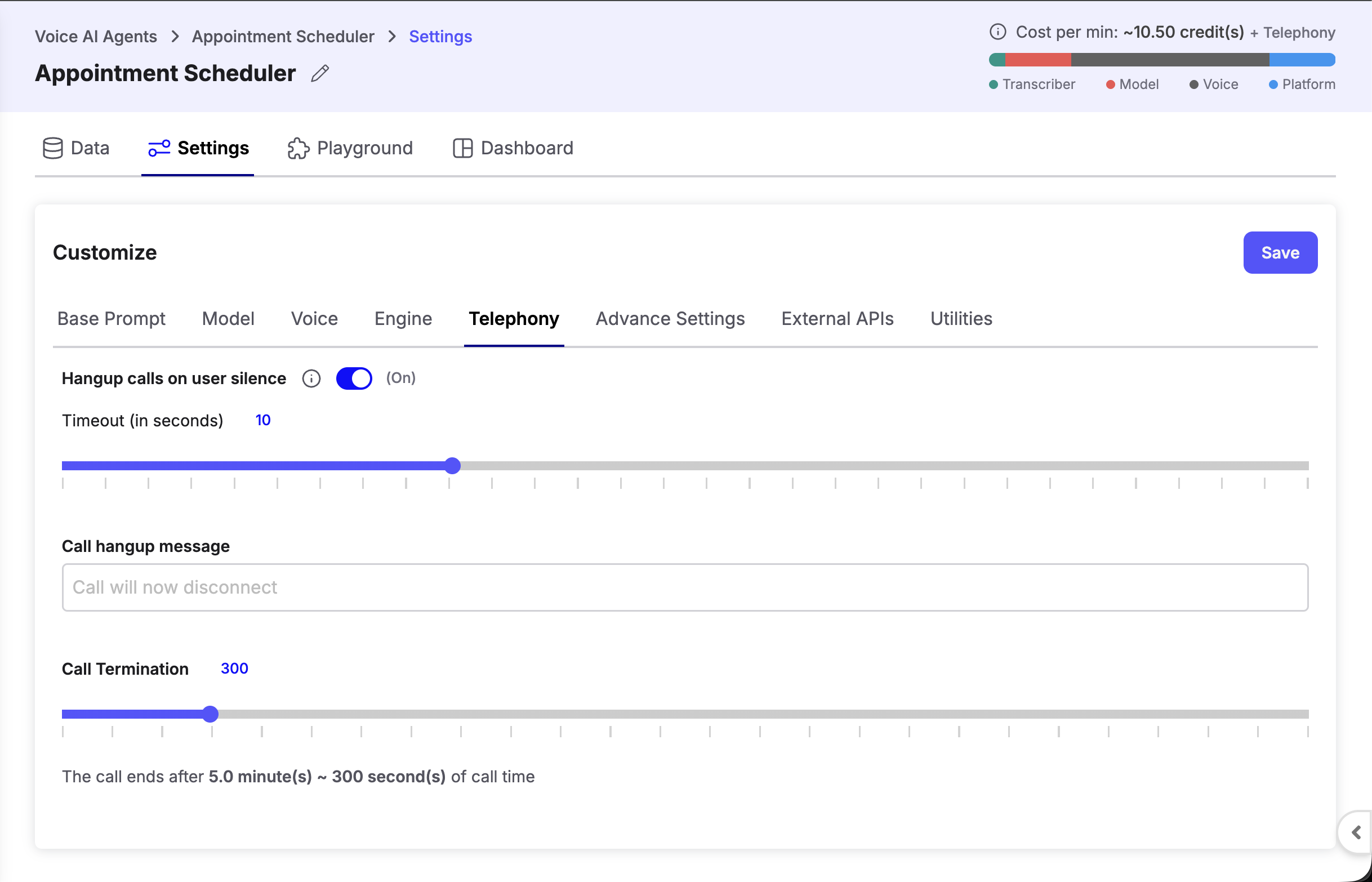Image resolution: width=1372 pixels, height=882 pixels.
Task: Click the Call hangup message field
Action: click(684, 587)
